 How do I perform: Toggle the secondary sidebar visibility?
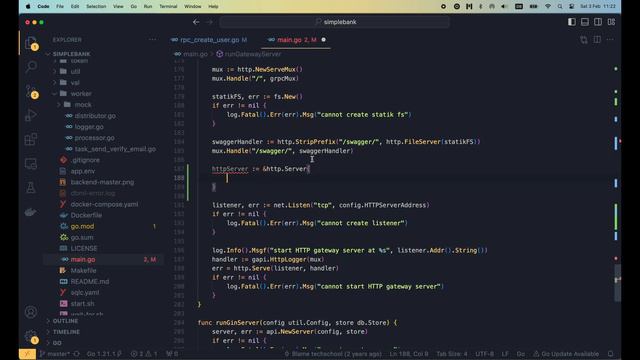point(598,22)
